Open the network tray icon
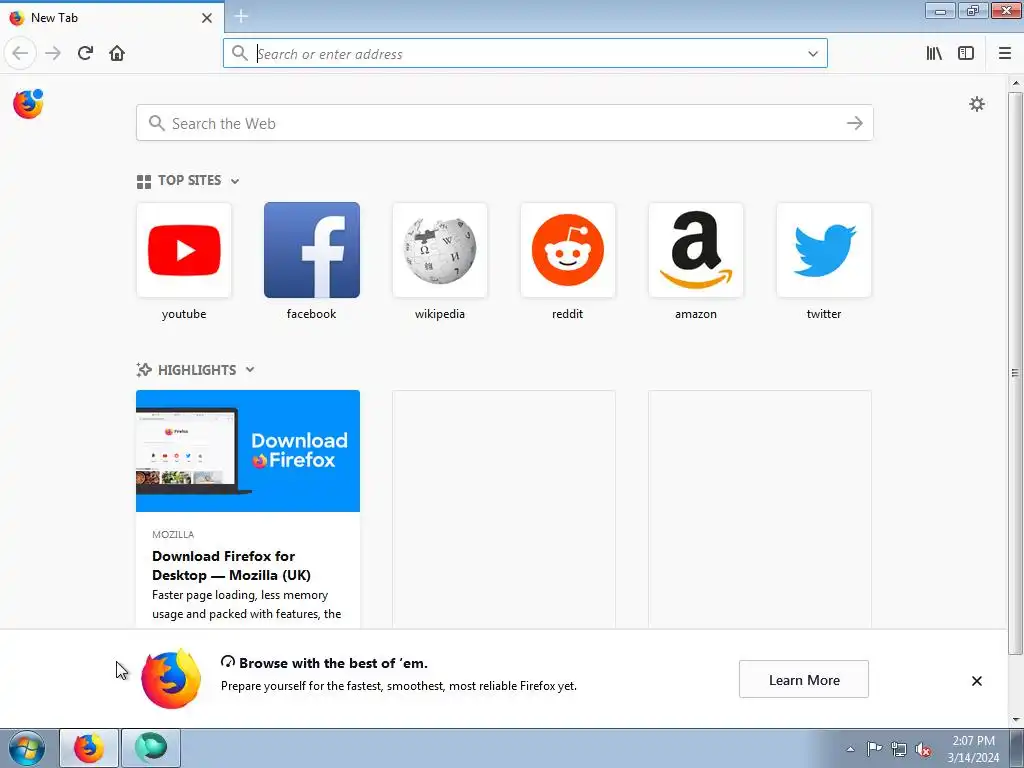 click(x=899, y=750)
